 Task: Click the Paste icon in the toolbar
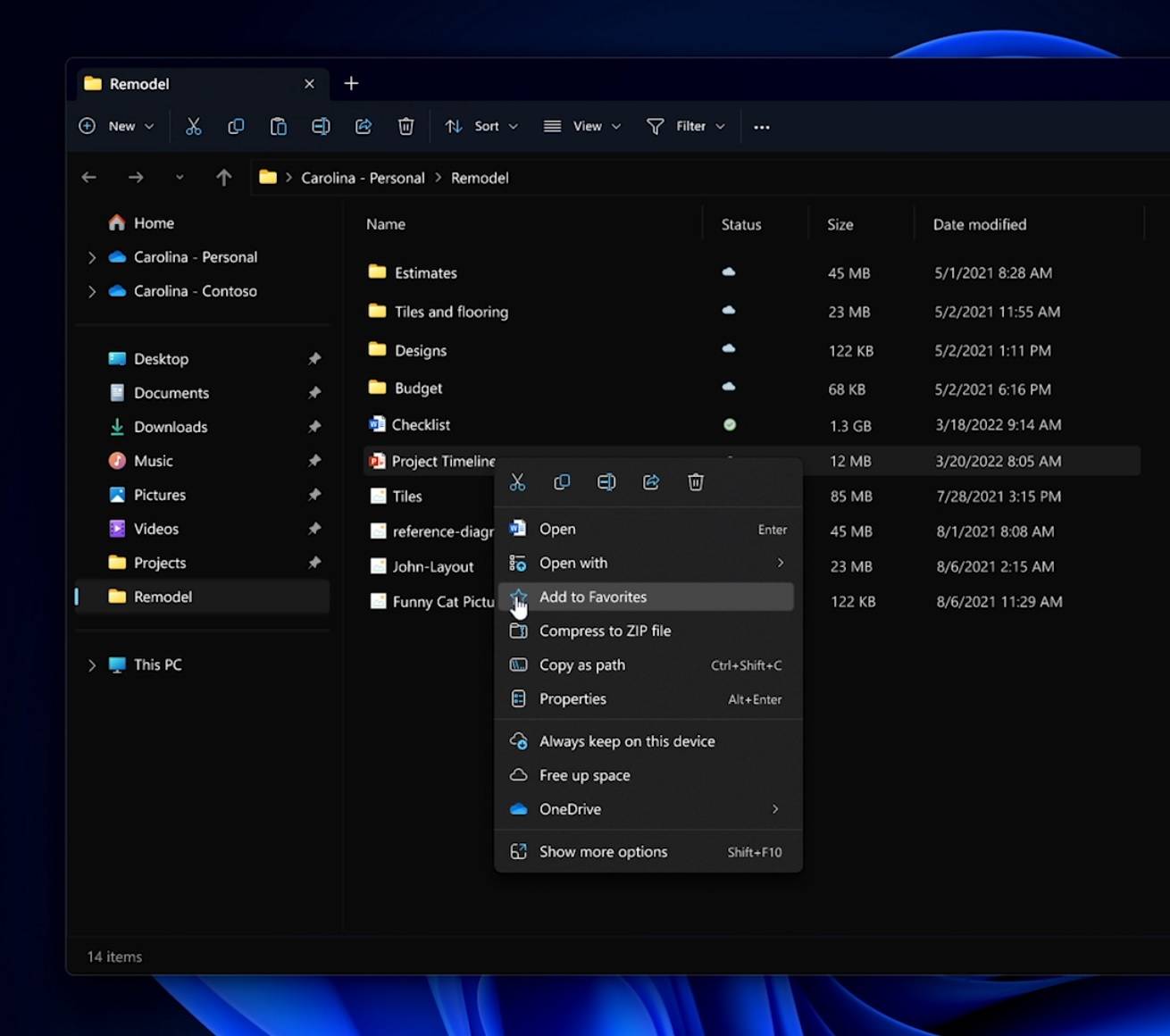(278, 126)
